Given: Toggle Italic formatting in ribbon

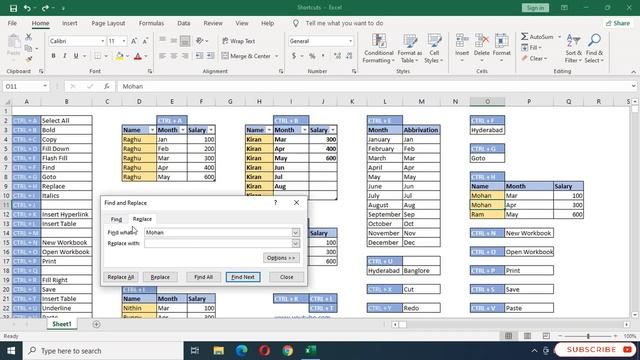Looking at the screenshot, I should pyautogui.click(x=64, y=56).
